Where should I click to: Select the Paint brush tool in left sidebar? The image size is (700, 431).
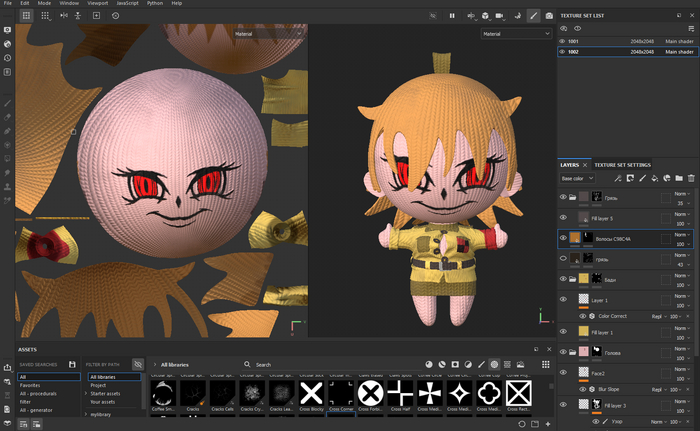pos(7,103)
